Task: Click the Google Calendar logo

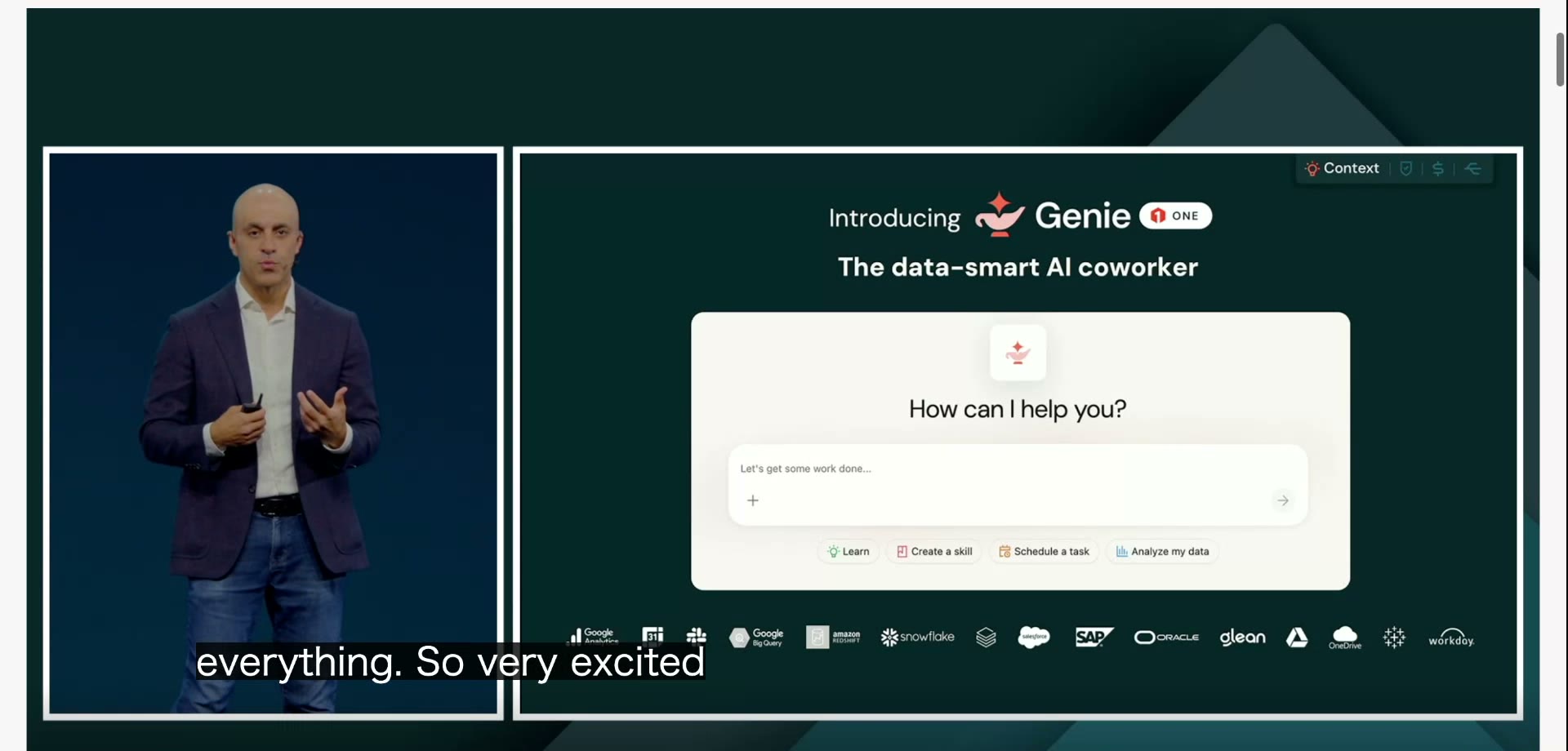Action: pyautogui.click(x=653, y=635)
